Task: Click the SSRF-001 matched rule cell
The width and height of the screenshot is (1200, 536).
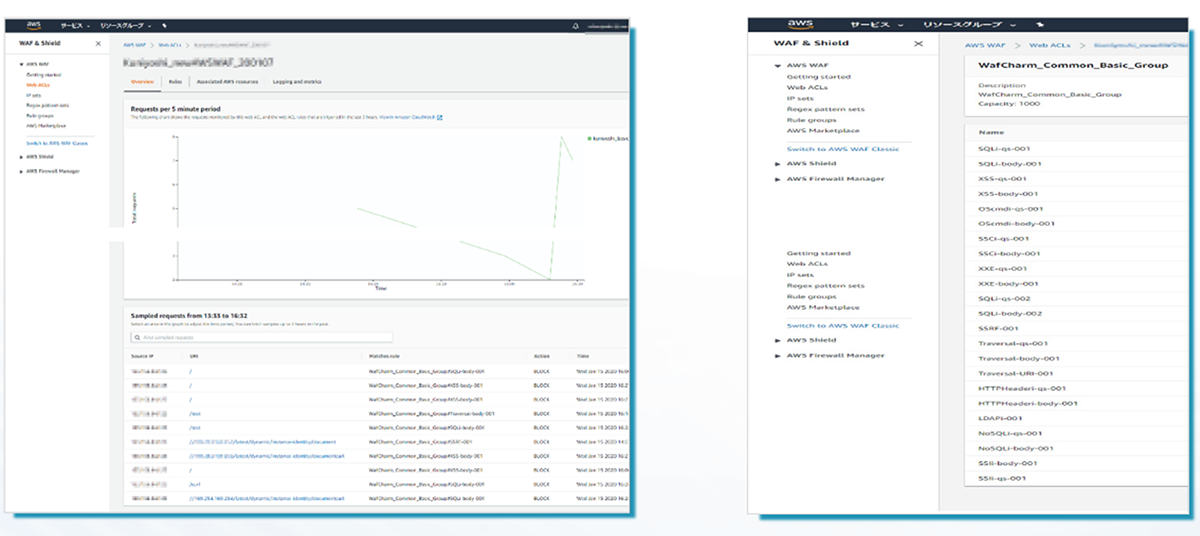Action: pyautogui.click(x=420, y=442)
